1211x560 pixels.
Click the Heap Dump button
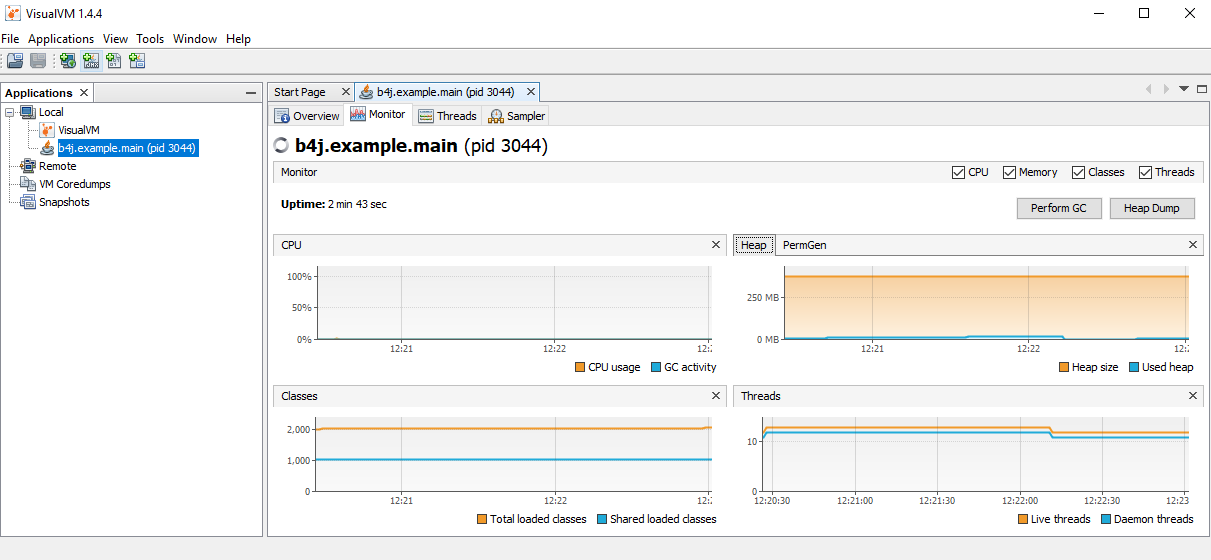click(x=1152, y=208)
